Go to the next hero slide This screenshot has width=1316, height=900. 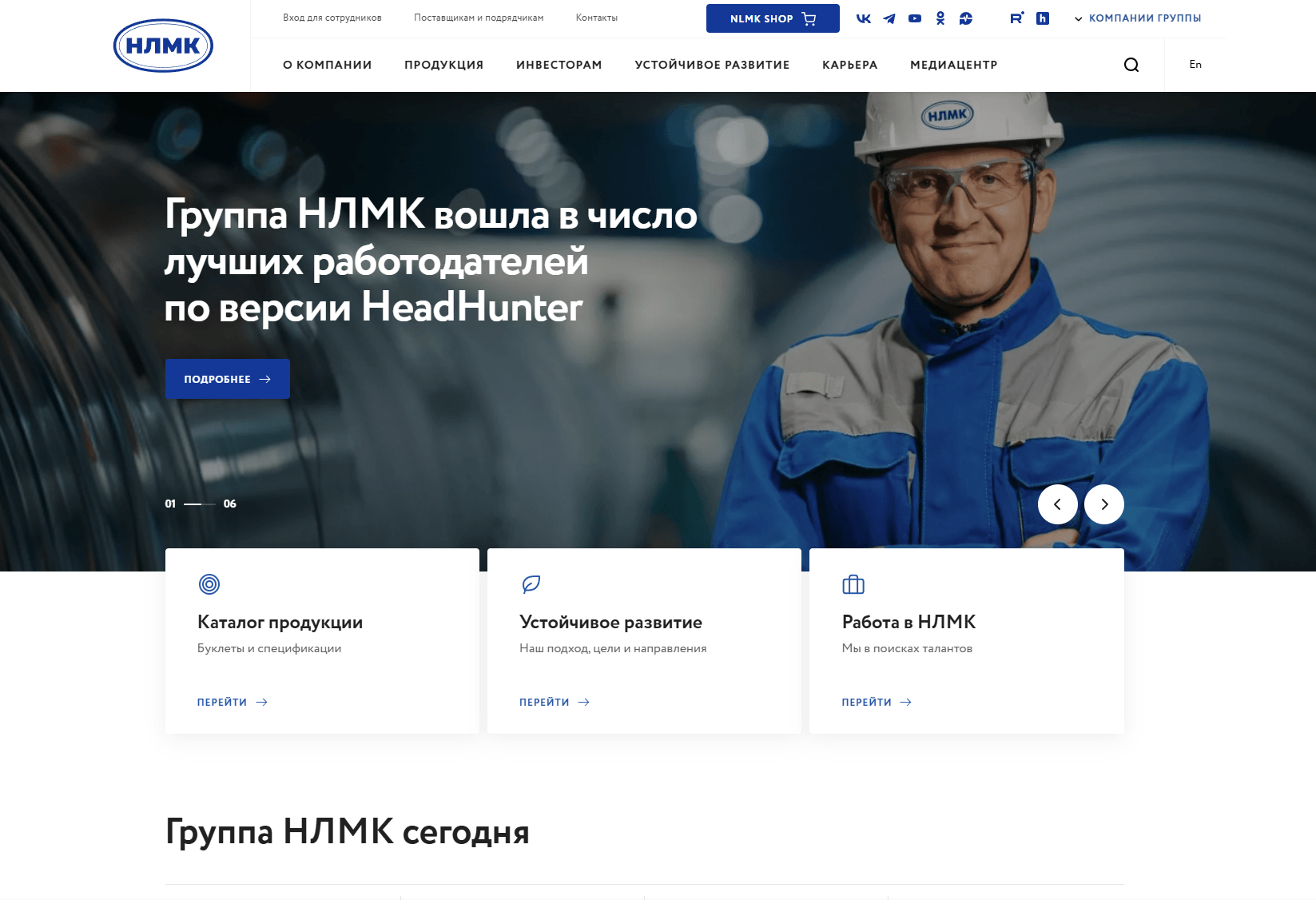click(1104, 504)
